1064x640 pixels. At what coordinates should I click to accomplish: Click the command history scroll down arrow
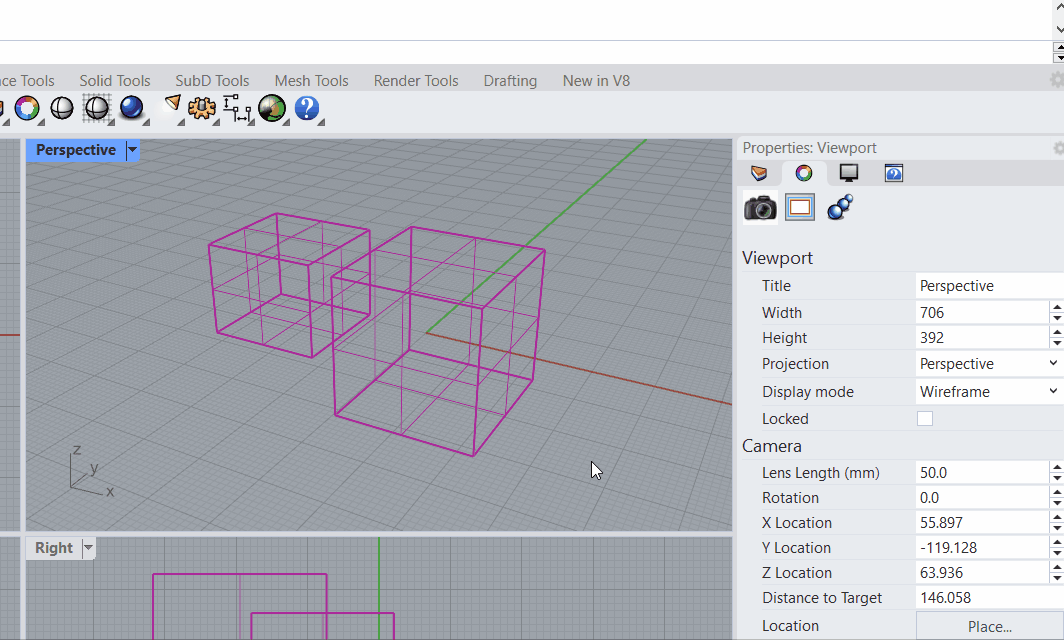tap(1059, 29)
